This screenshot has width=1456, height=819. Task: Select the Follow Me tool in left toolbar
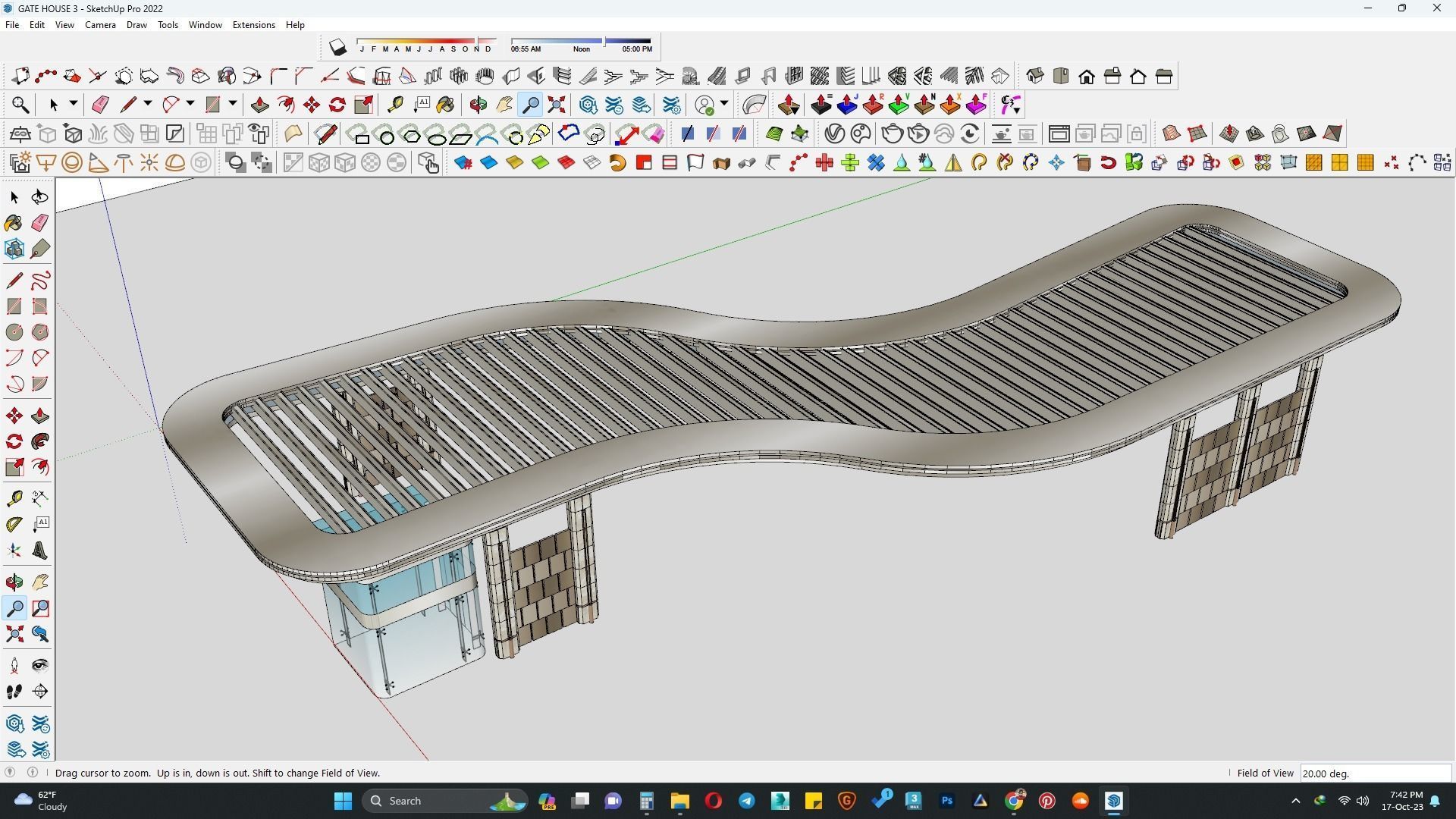point(40,441)
